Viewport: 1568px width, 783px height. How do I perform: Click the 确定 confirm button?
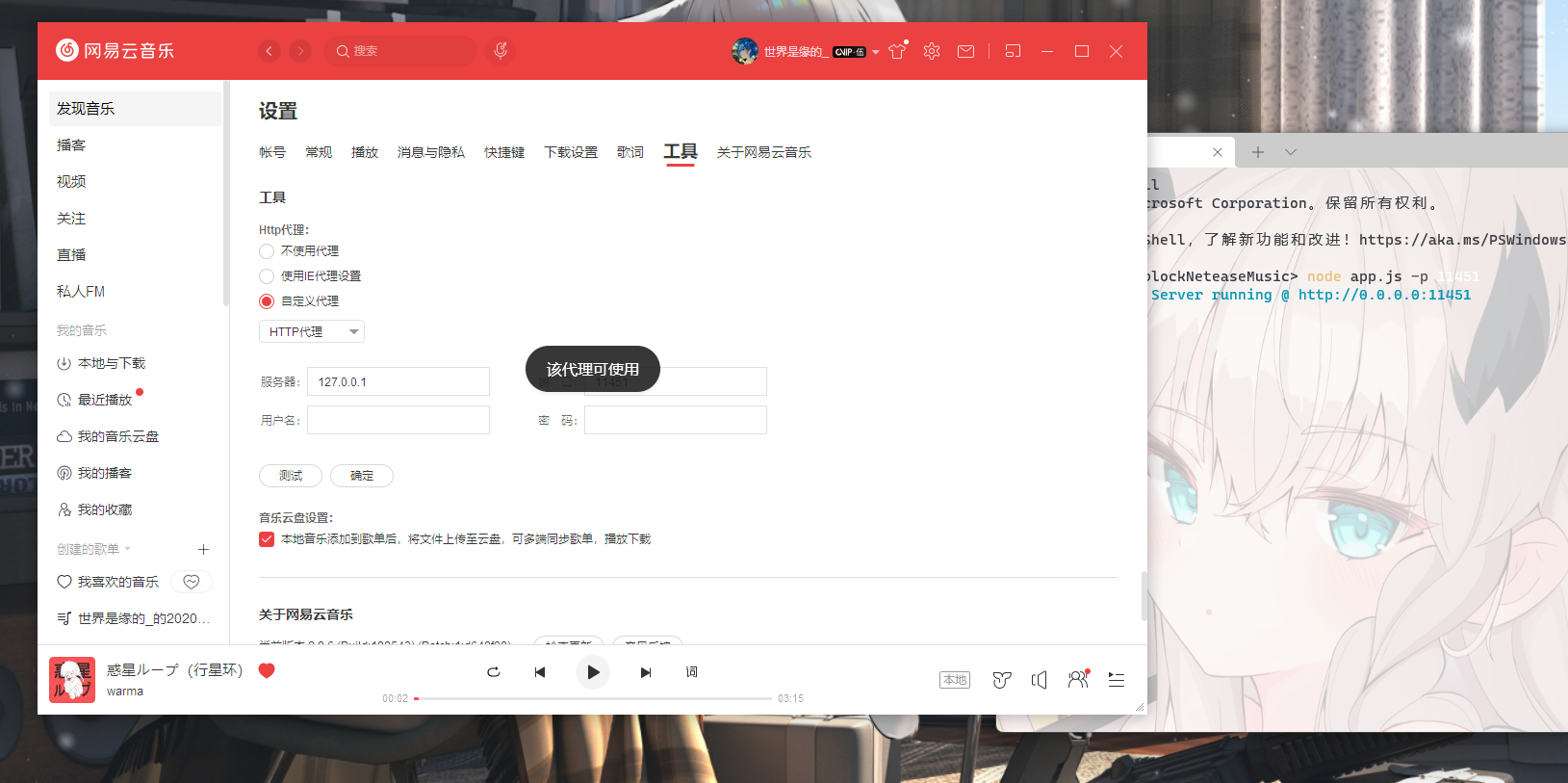[362, 476]
